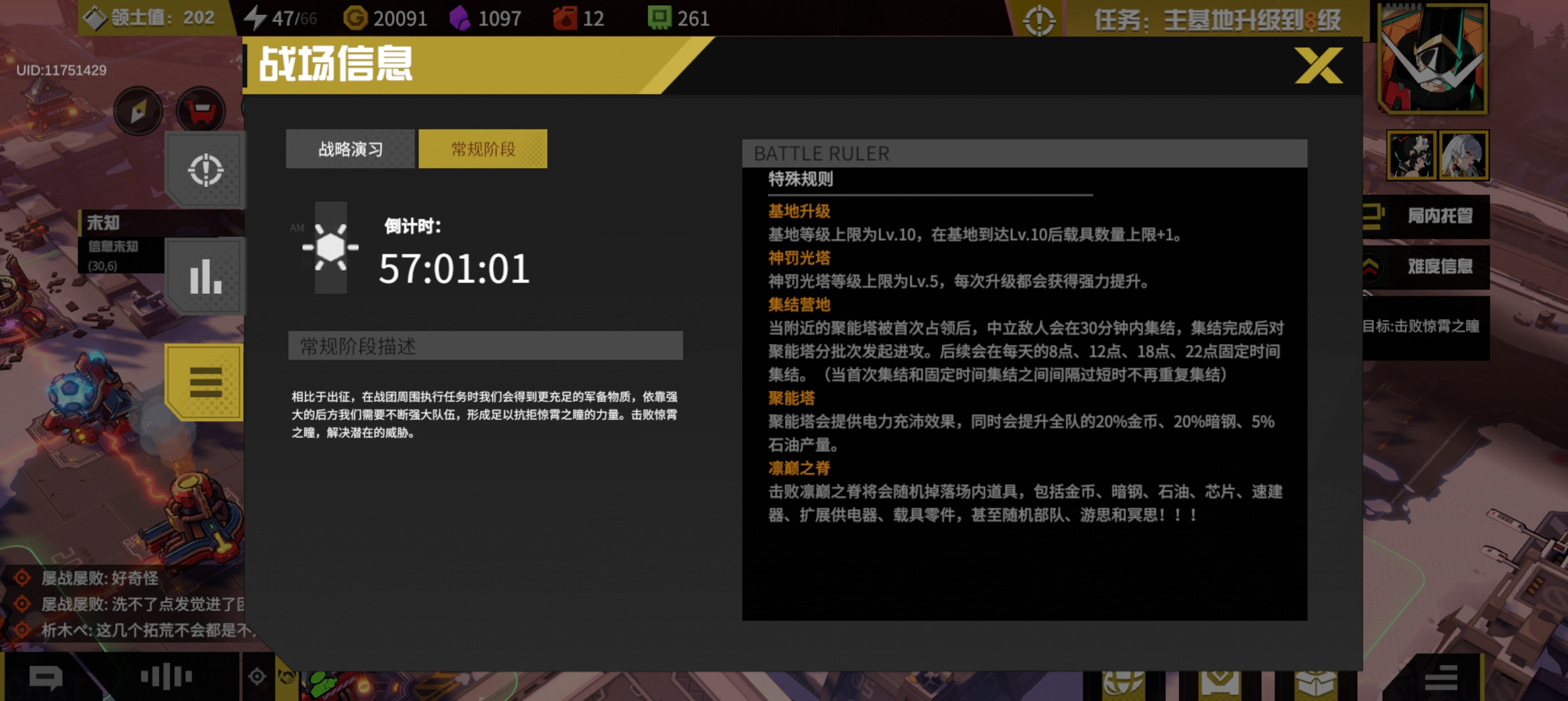Viewport: 1568px width, 701px height.
Task: Click the mission alert icon beside 任务
Action: [x=1039, y=20]
